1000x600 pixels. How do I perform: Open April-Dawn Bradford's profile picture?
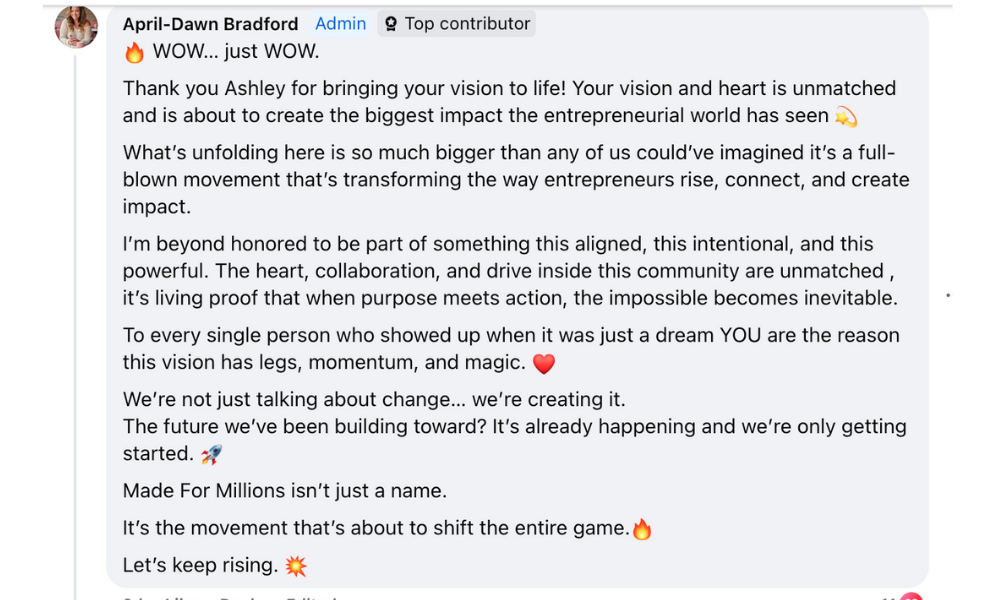76,27
